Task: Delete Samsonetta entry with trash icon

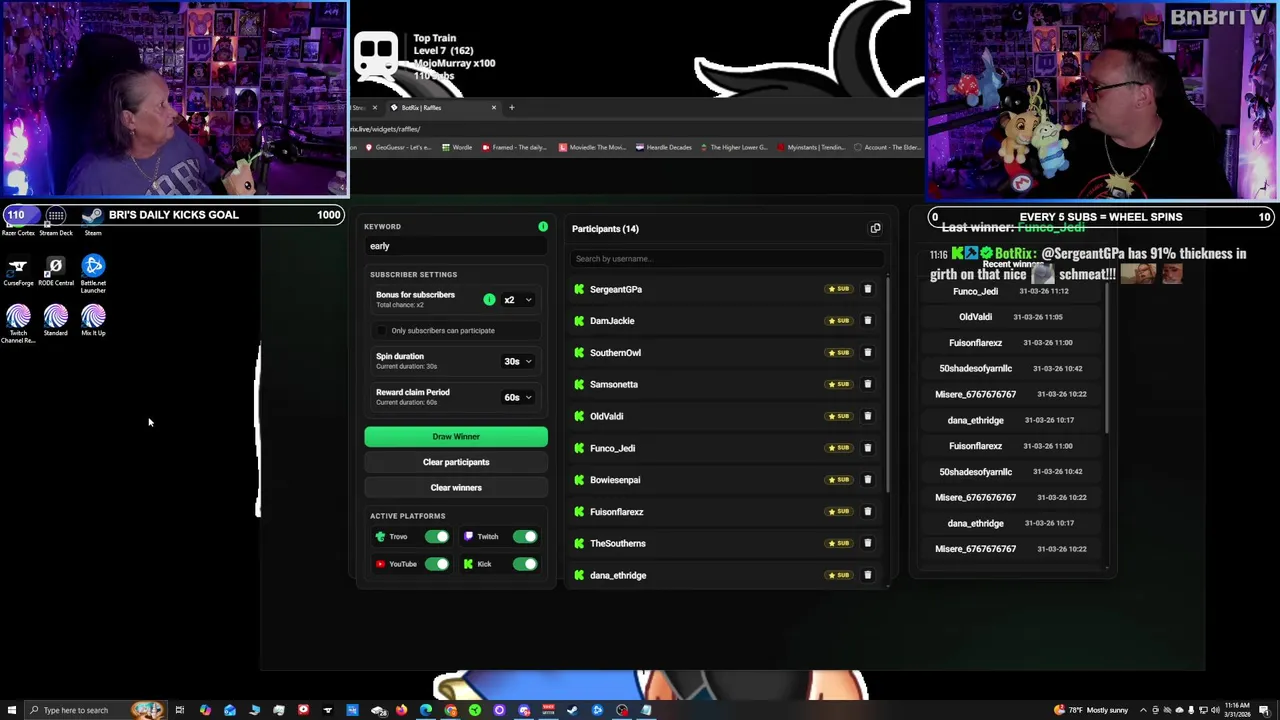Action: 867,384
